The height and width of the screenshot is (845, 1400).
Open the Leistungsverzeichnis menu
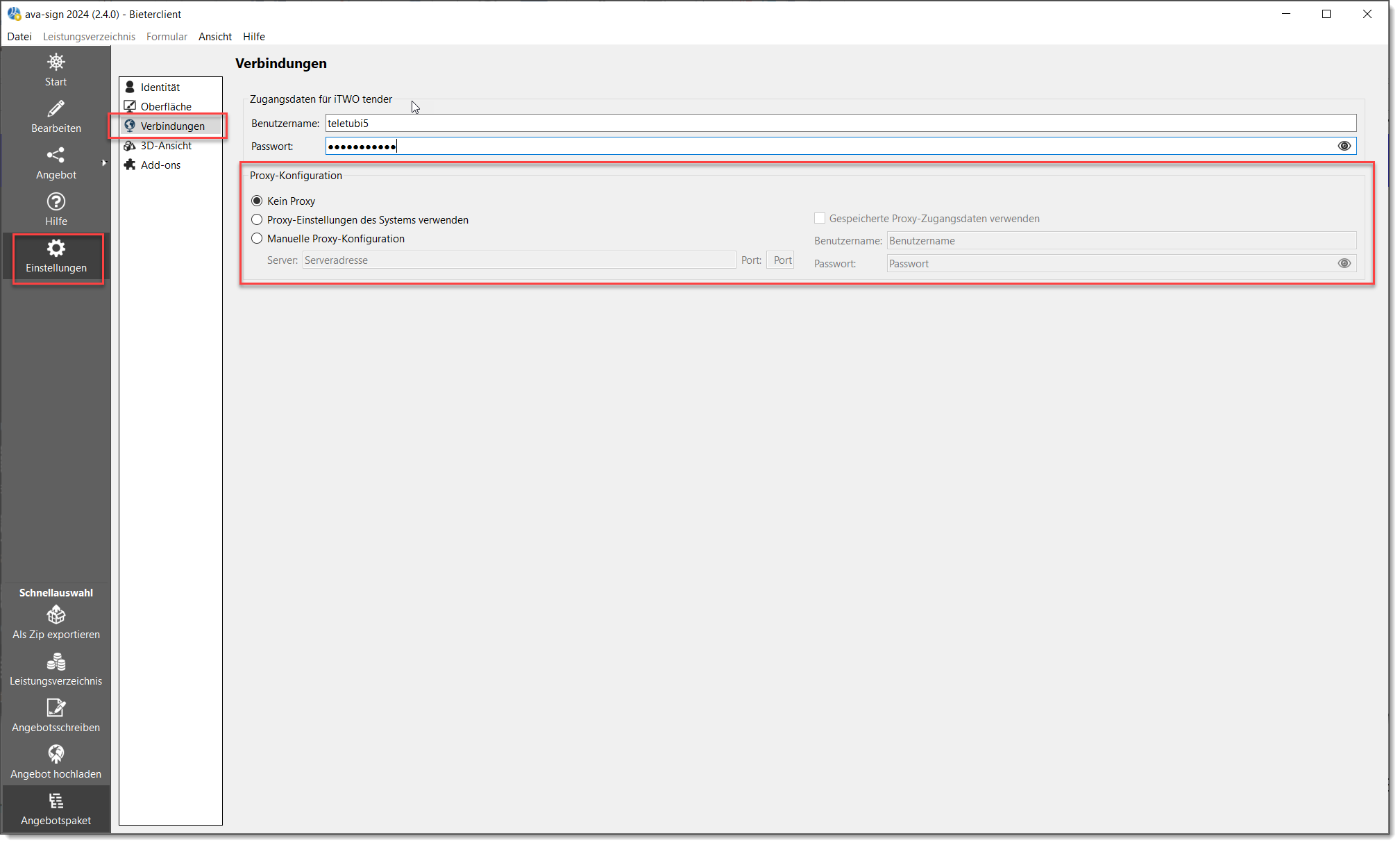[89, 36]
